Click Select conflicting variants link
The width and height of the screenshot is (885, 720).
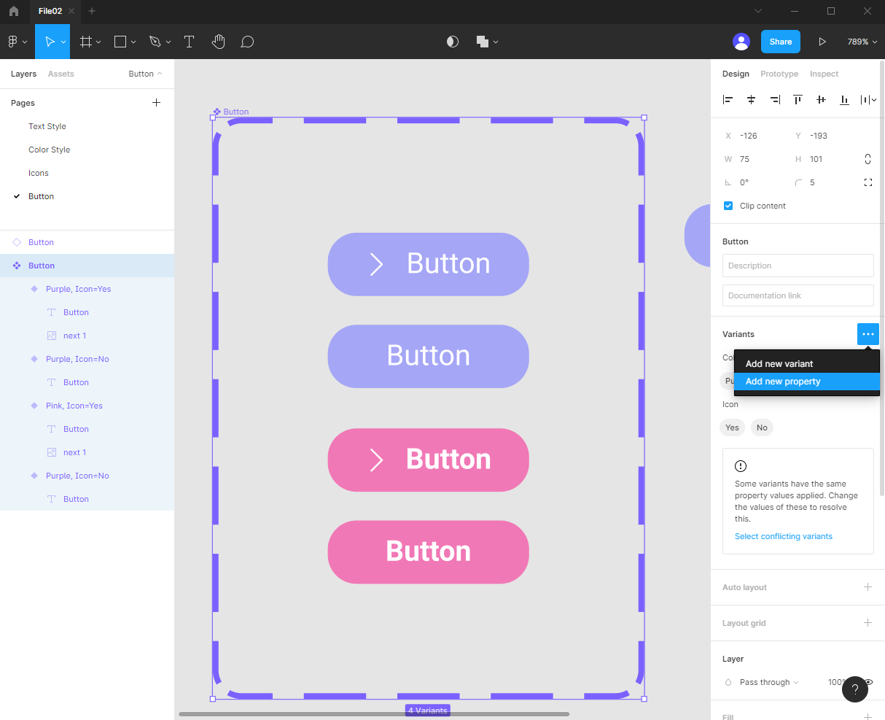[x=783, y=537]
